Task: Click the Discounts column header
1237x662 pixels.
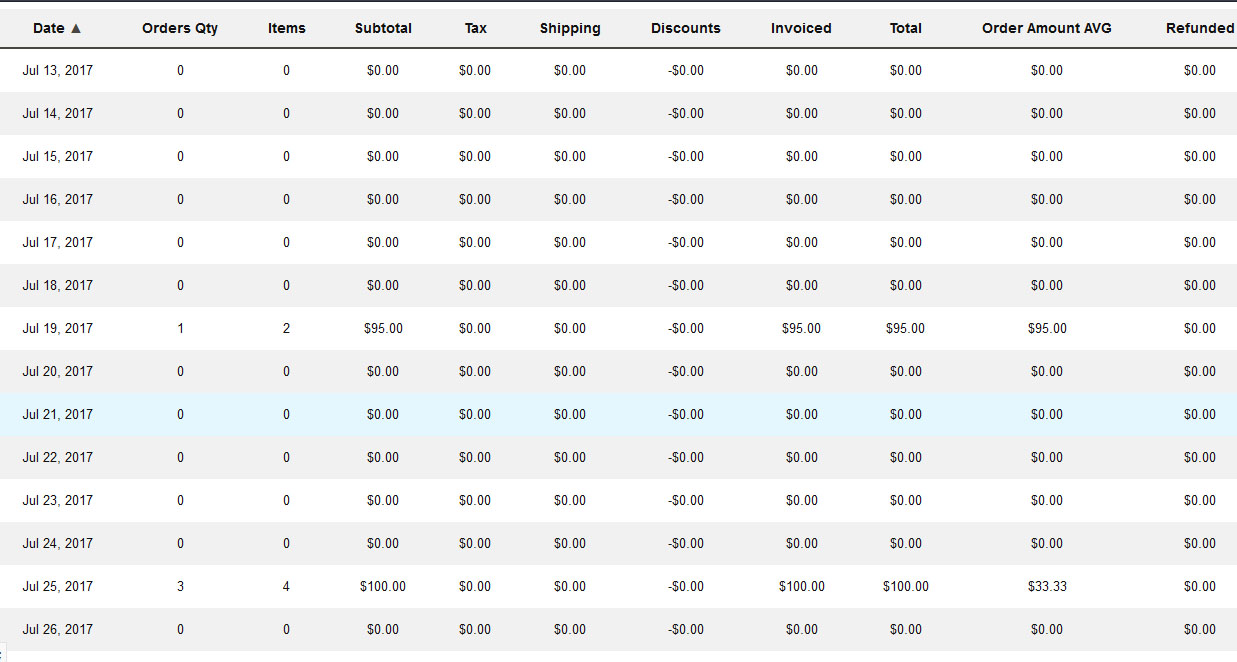Action: (x=686, y=28)
